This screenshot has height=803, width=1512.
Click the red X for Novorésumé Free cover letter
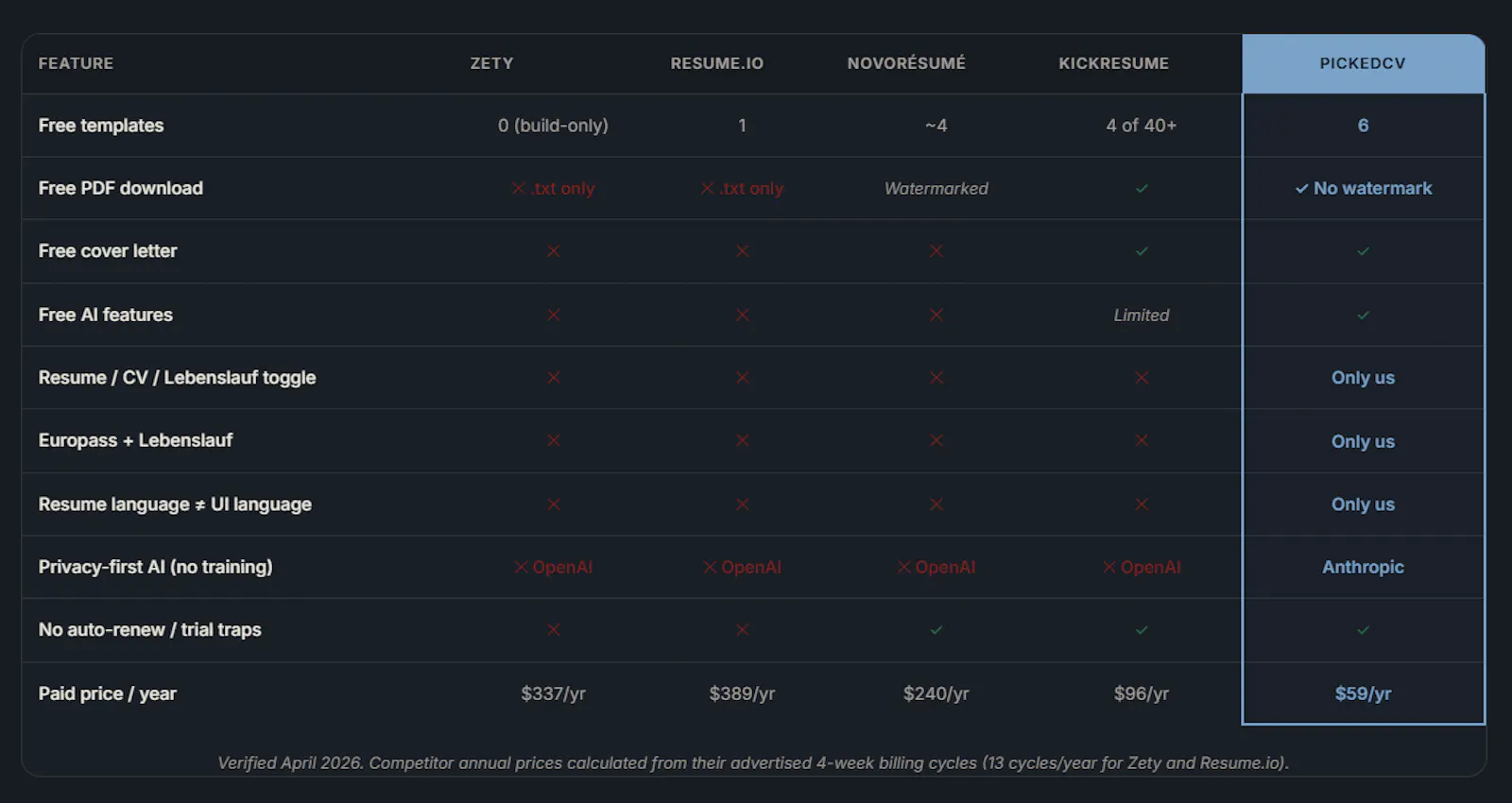pyautogui.click(x=936, y=251)
